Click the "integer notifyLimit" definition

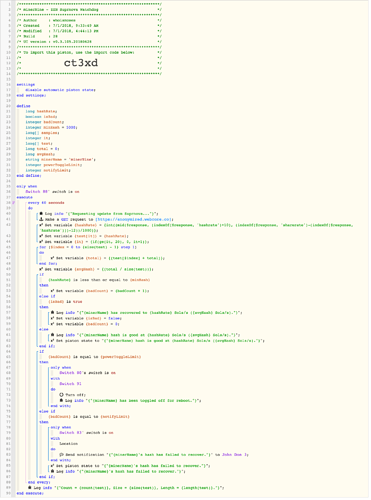click(x=48, y=170)
